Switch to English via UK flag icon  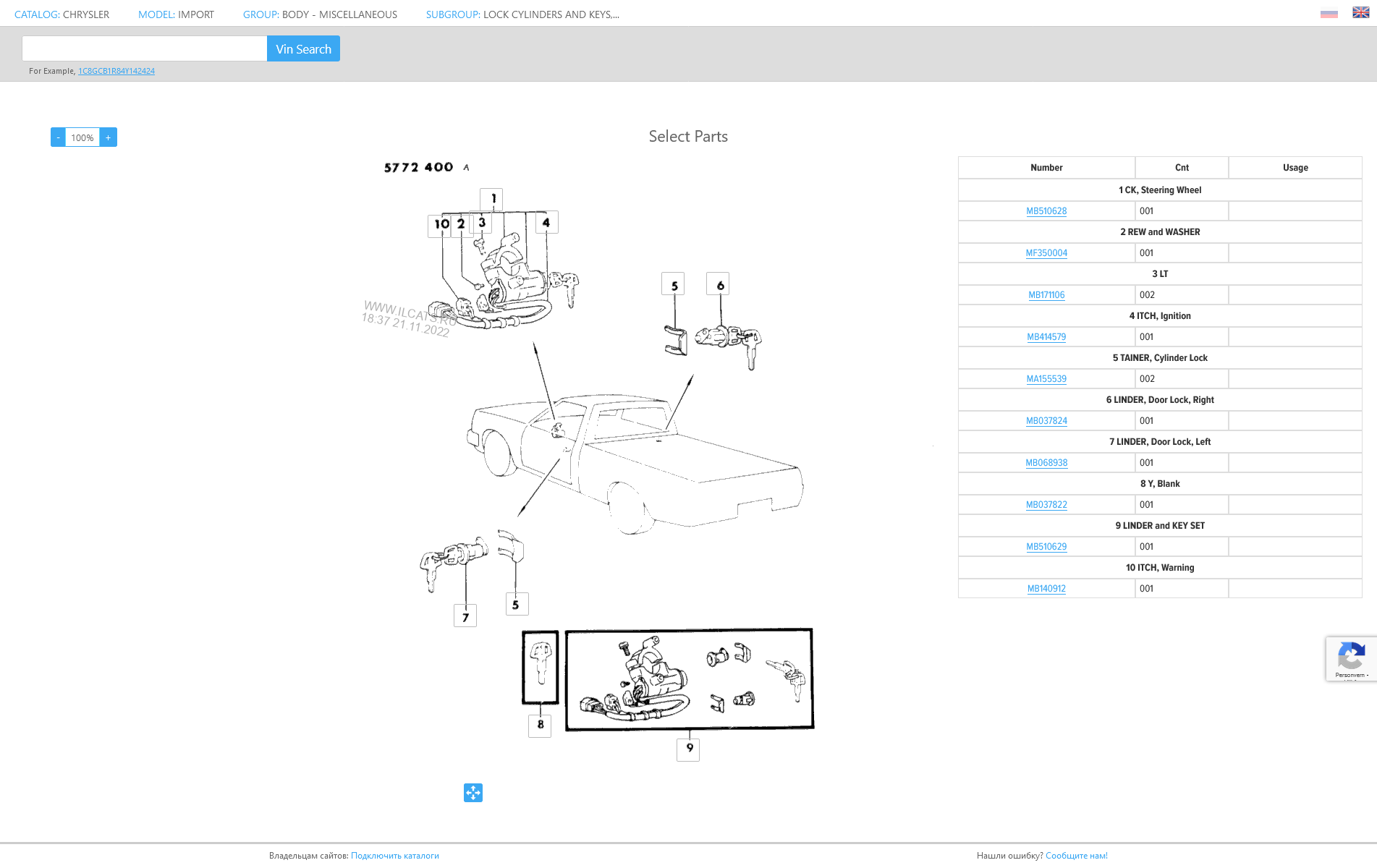1360,12
